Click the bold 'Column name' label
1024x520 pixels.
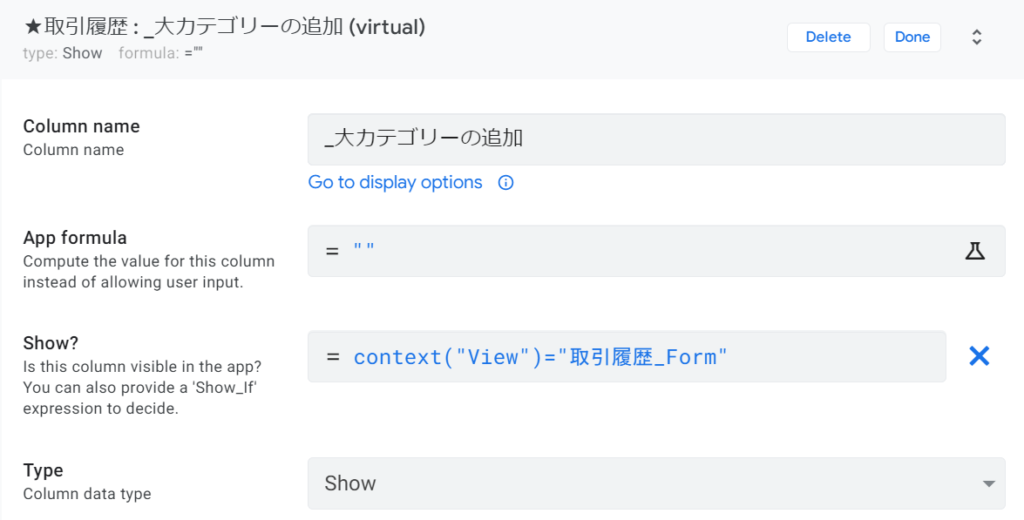(81, 126)
